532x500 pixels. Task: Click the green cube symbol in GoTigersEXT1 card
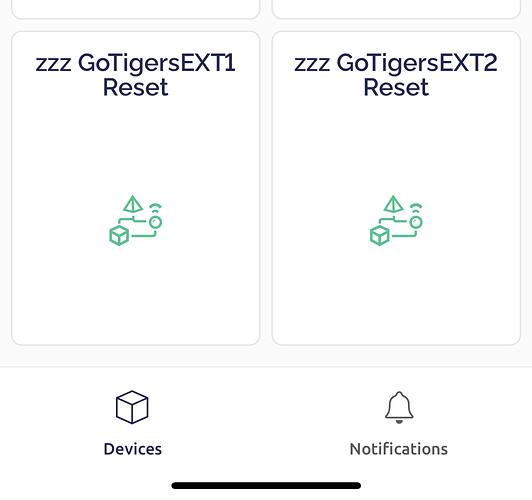[119, 235]
